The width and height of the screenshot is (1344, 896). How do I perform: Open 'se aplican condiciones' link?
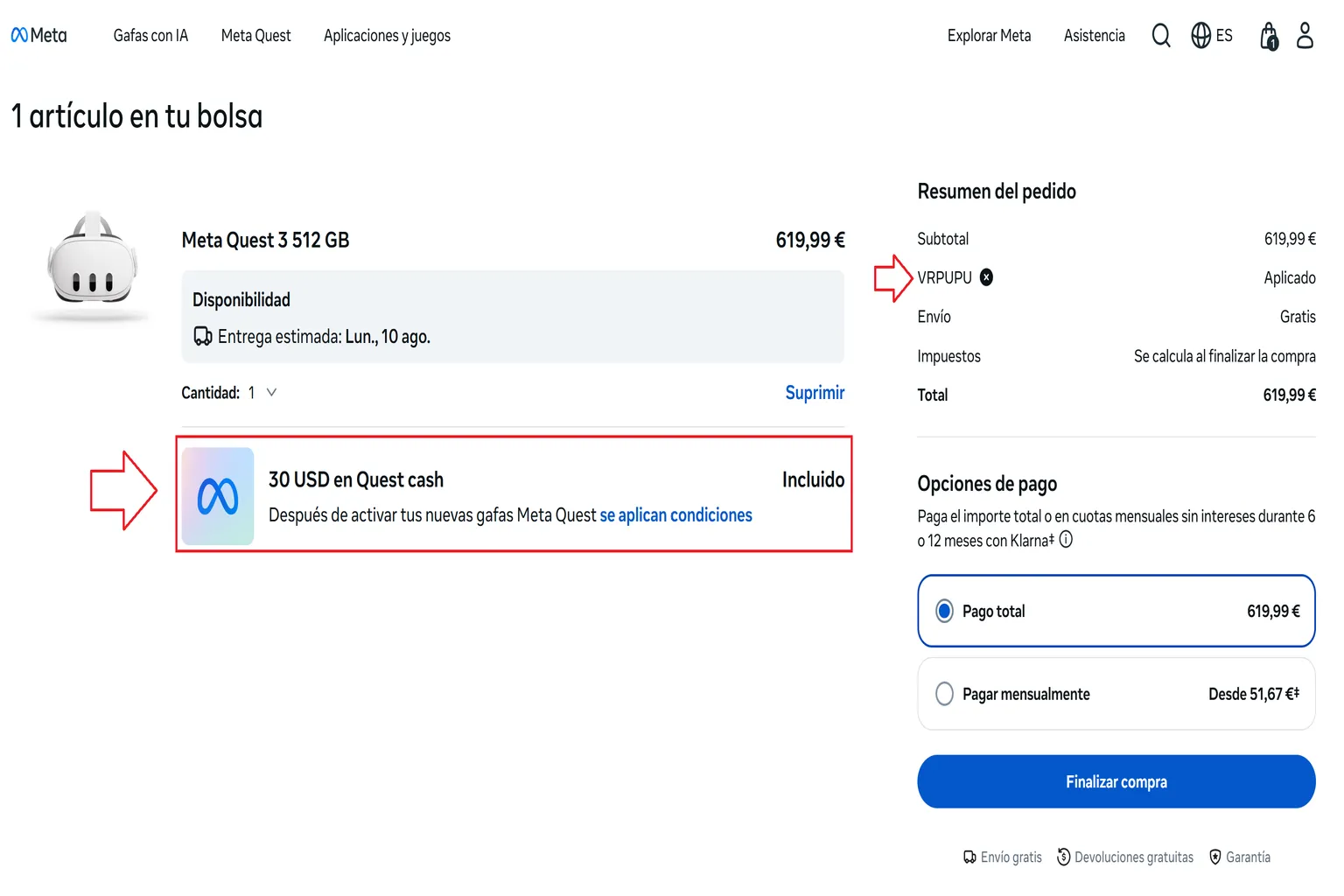tap(676, 515)
